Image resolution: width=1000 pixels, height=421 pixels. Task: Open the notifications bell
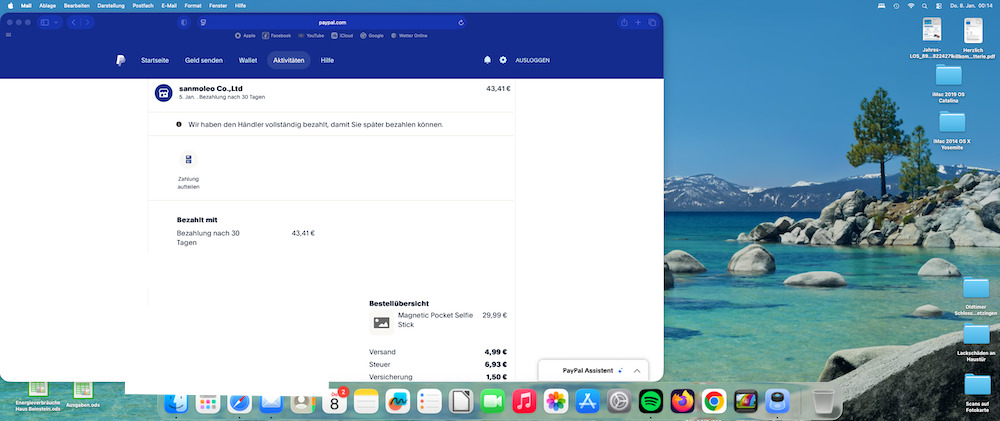tap(487, 60)
